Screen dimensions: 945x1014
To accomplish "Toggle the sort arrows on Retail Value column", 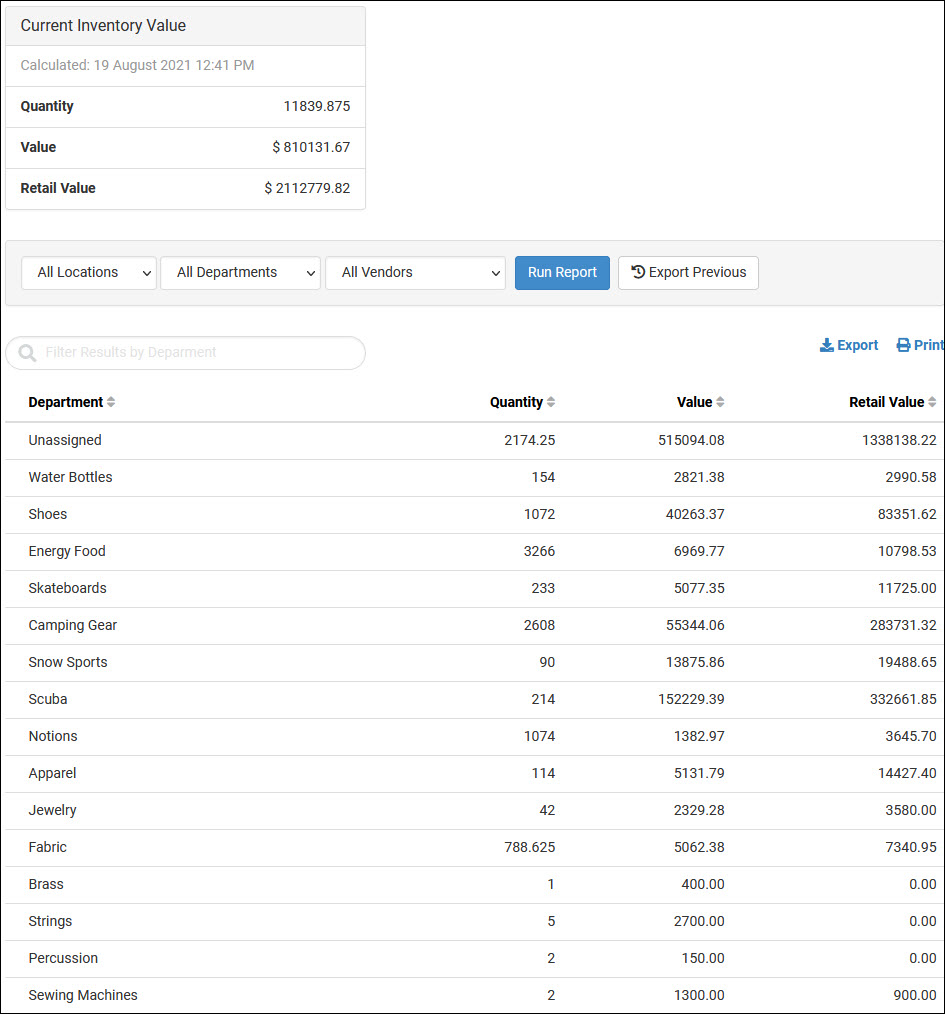I will click(934, 401).
